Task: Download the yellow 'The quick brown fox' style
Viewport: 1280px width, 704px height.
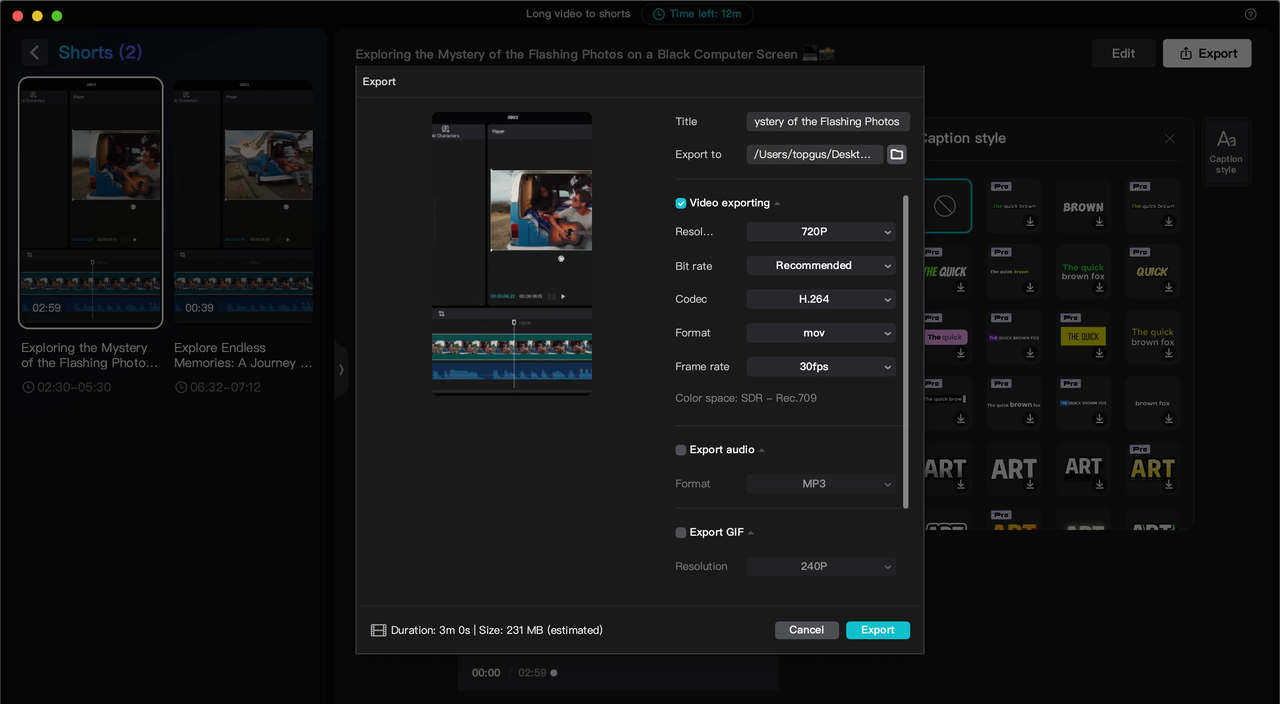Action: point(1168,353)
